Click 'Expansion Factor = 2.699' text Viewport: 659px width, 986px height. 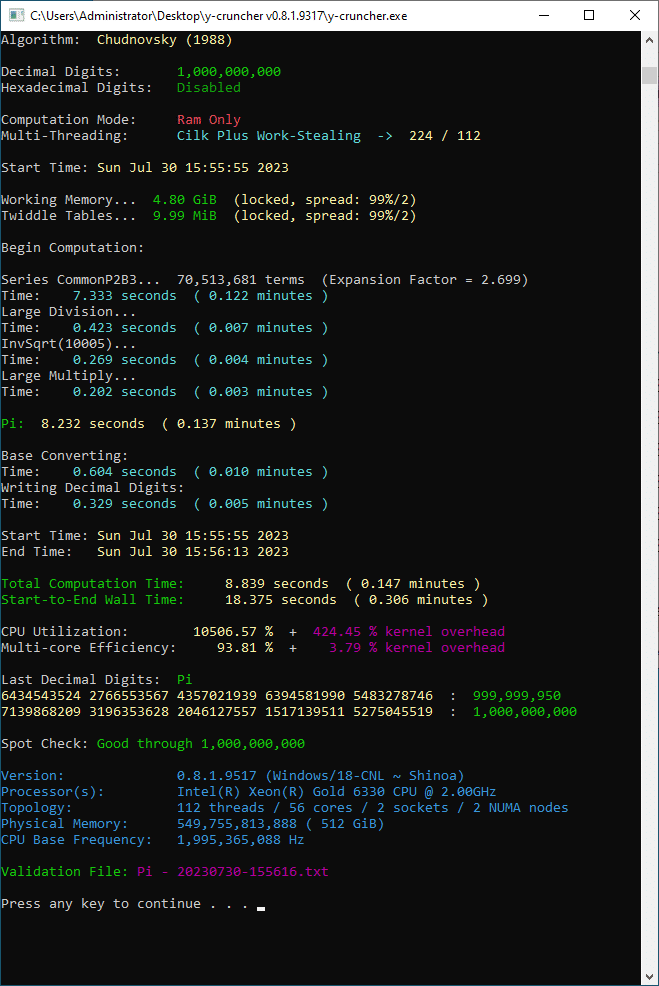point(424,280)
